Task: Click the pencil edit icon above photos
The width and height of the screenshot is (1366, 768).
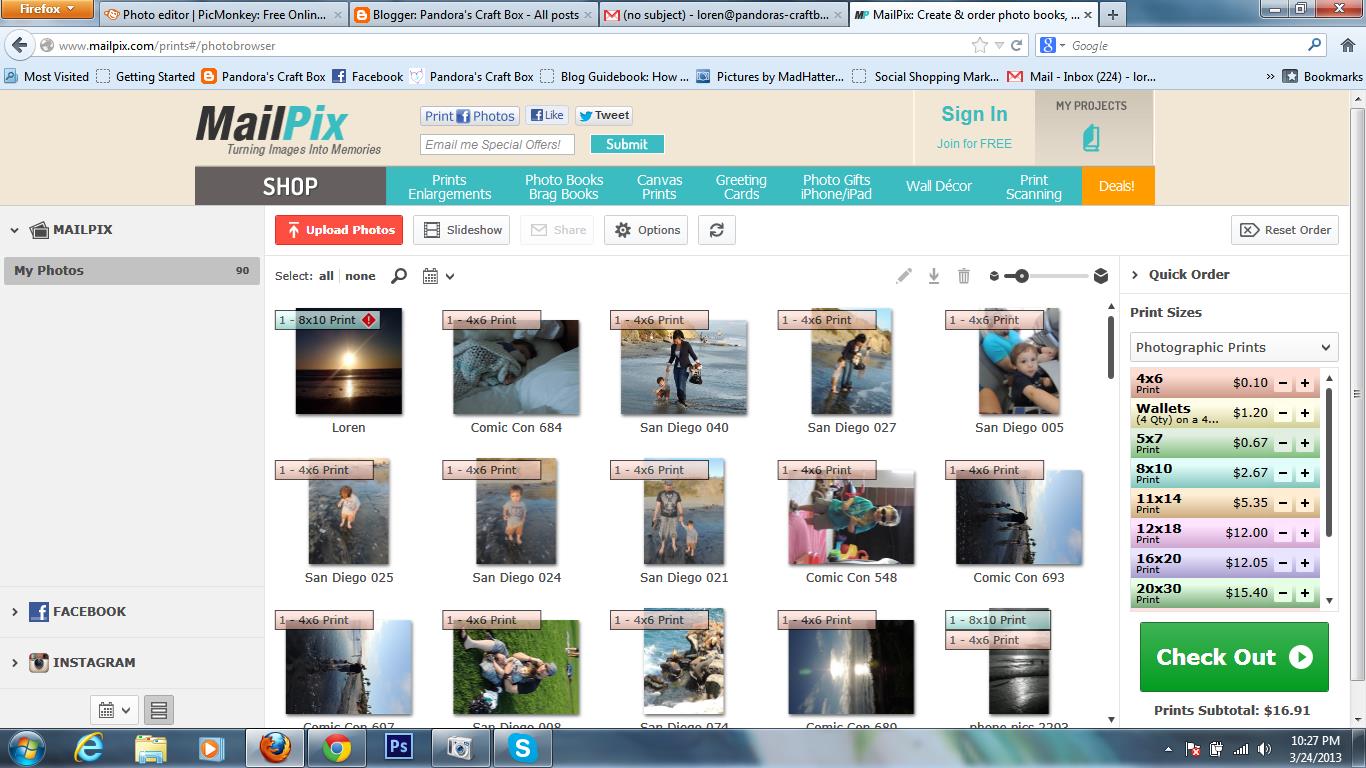Action: (x=904, y=276)
